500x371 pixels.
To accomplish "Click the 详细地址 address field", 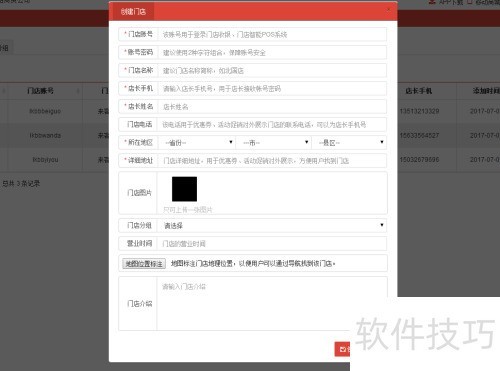I will (x=272, y=161).
